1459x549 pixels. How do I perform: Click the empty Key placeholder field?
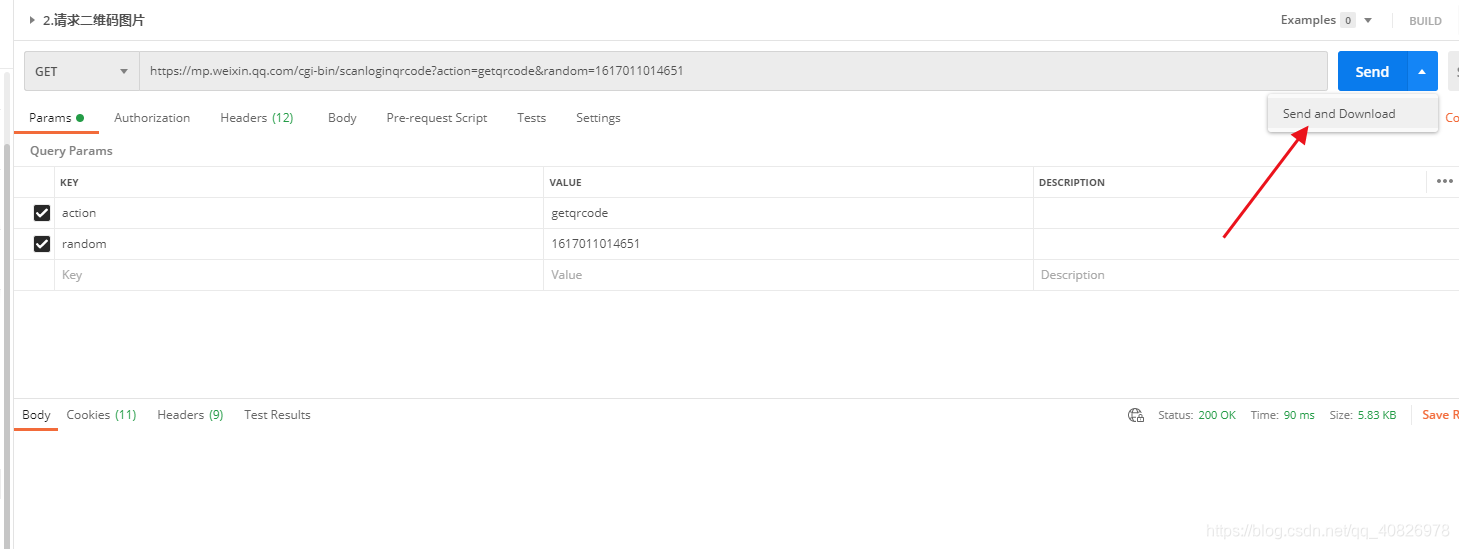[x=299, y=275]
